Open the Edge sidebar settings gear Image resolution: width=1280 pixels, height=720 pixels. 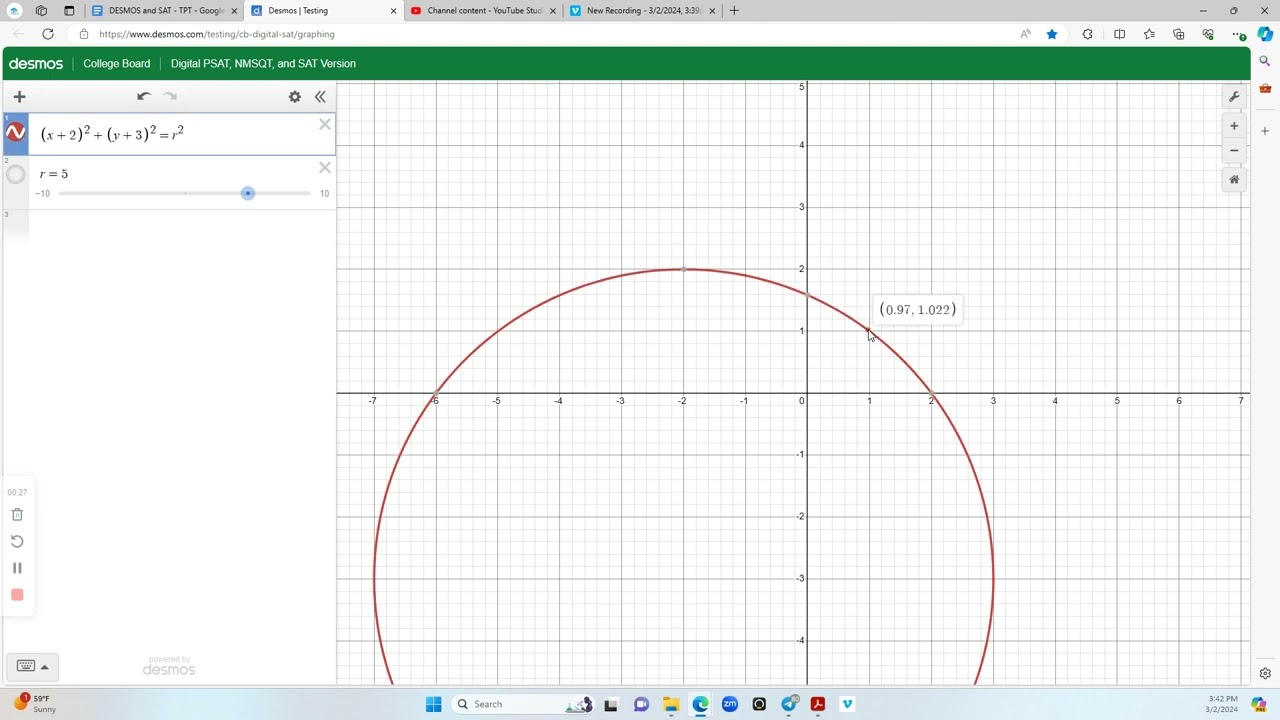[x=1265, y=673]
